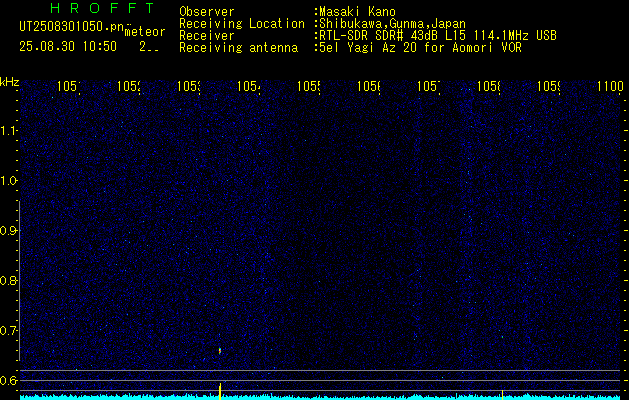Click the word meteor in the header
The image size is (629, 400).
coord(145,32)
